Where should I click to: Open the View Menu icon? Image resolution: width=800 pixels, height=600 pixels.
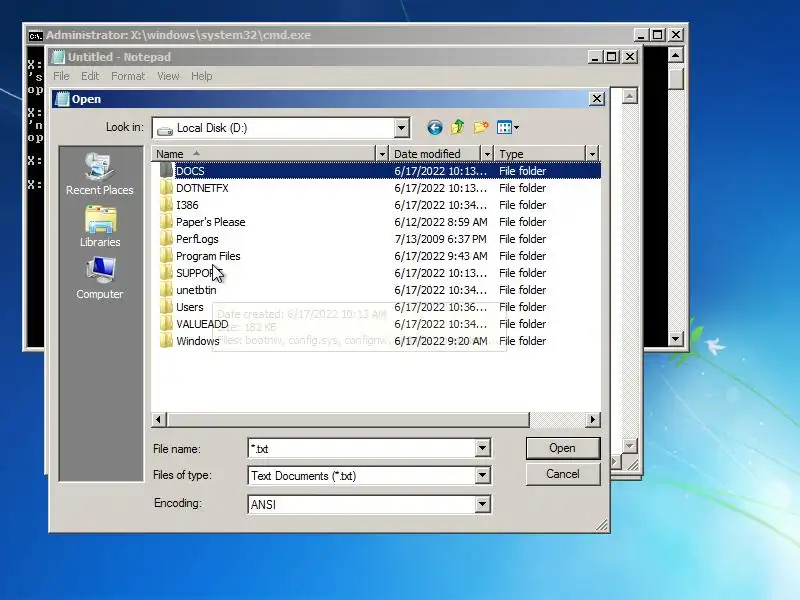(508, 128)
